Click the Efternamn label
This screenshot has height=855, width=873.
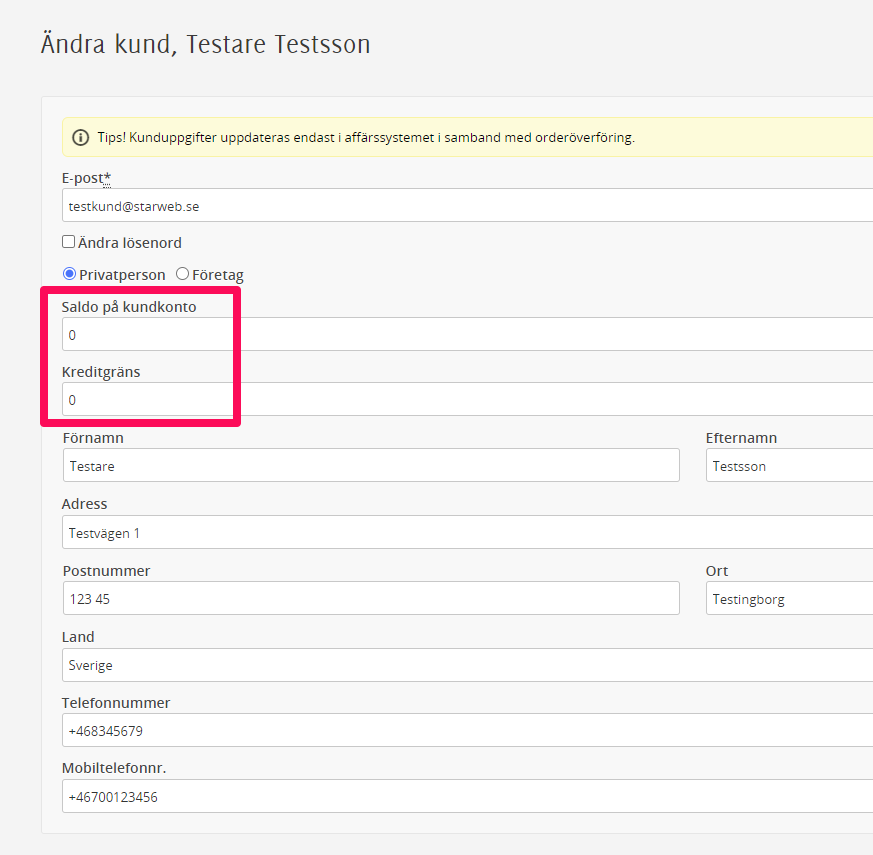pyautogui.click(x=741, y=438)
